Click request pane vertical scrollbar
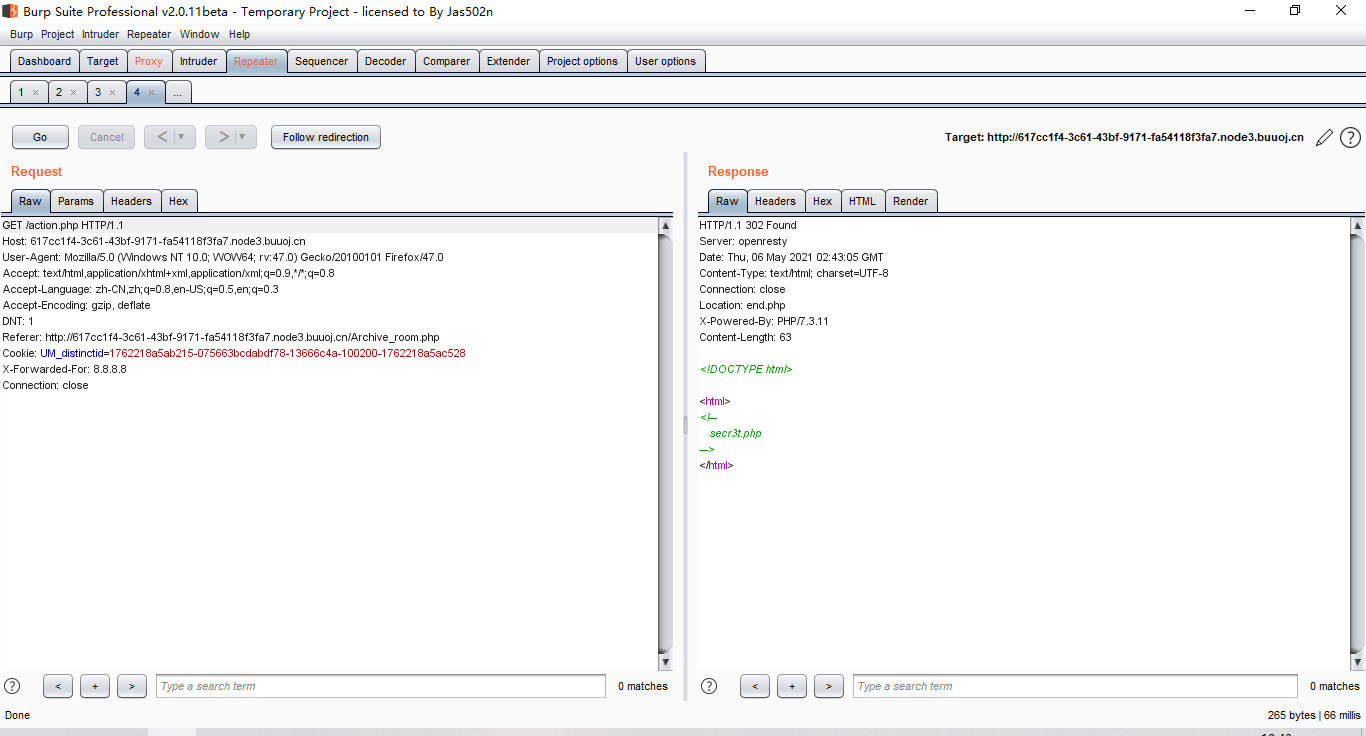This screenshot has height=736, width=1366. click(666, 444)
